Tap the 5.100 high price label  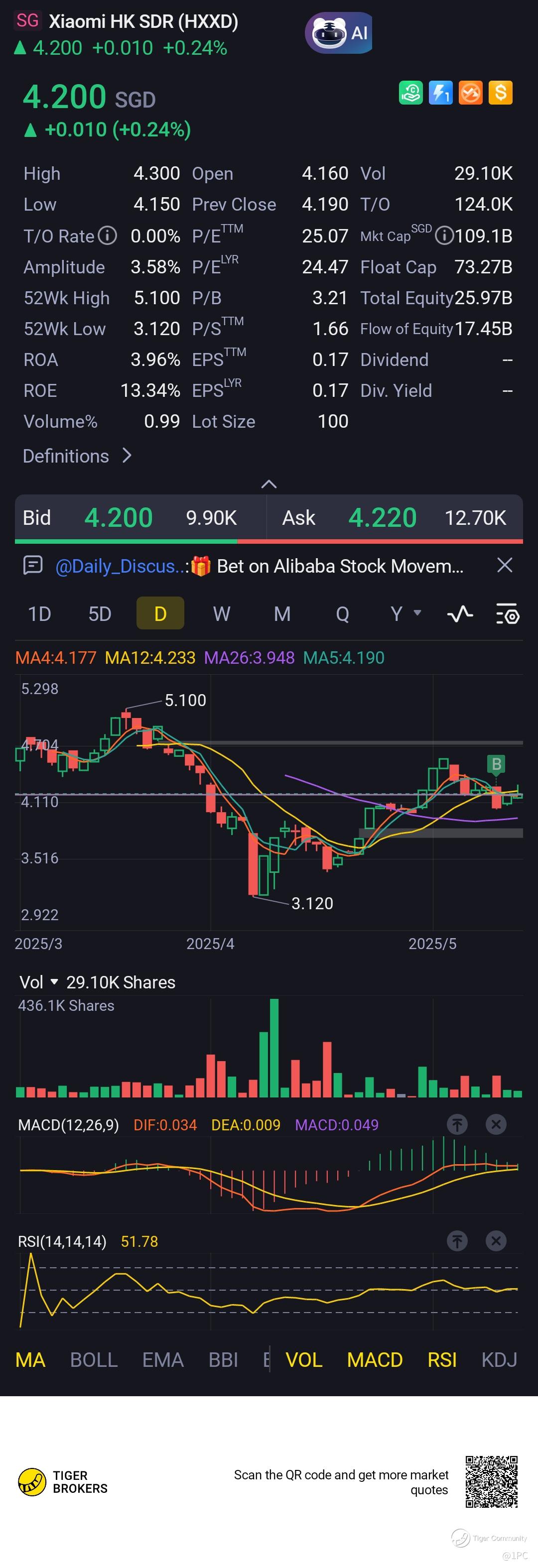coord(185,700)
